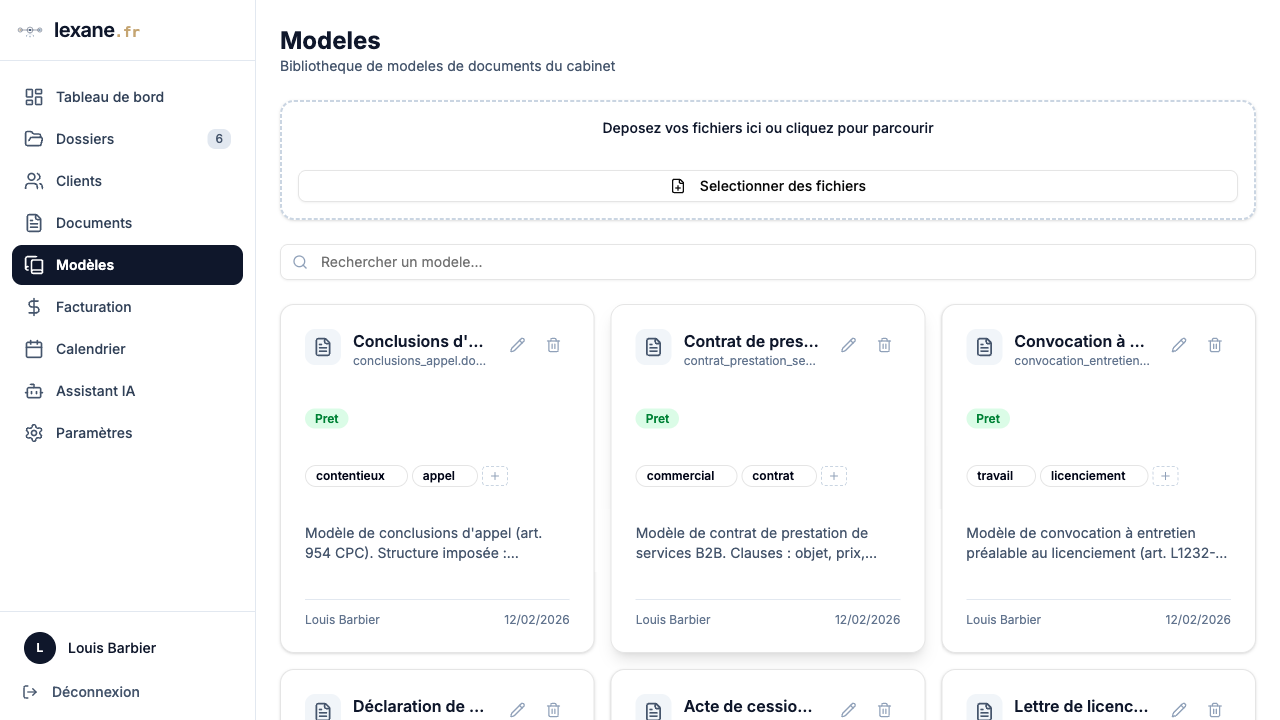Open the Clients section
1280x720 pixels.
78,181
